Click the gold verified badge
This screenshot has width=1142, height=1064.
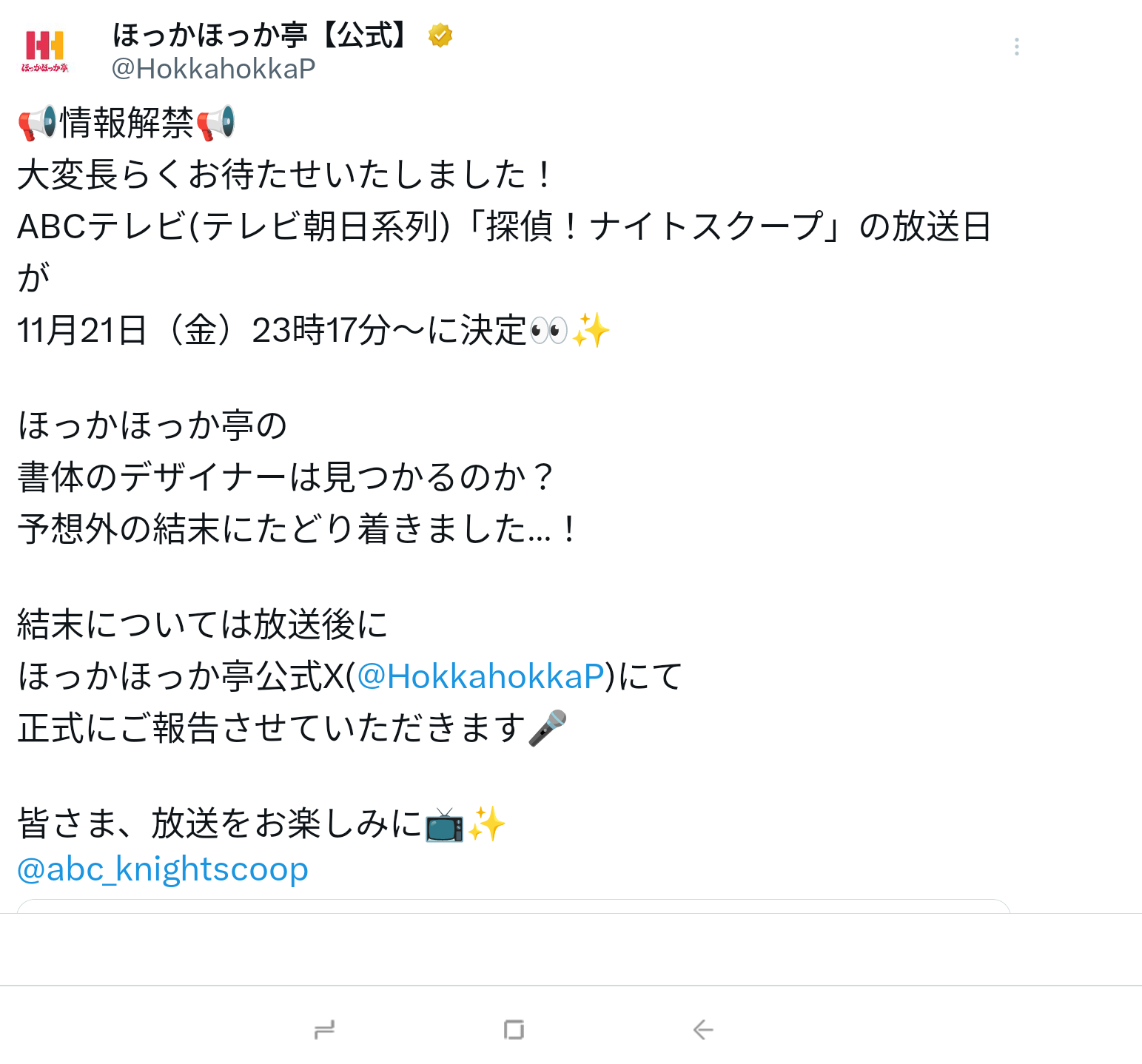pos(440,35)
